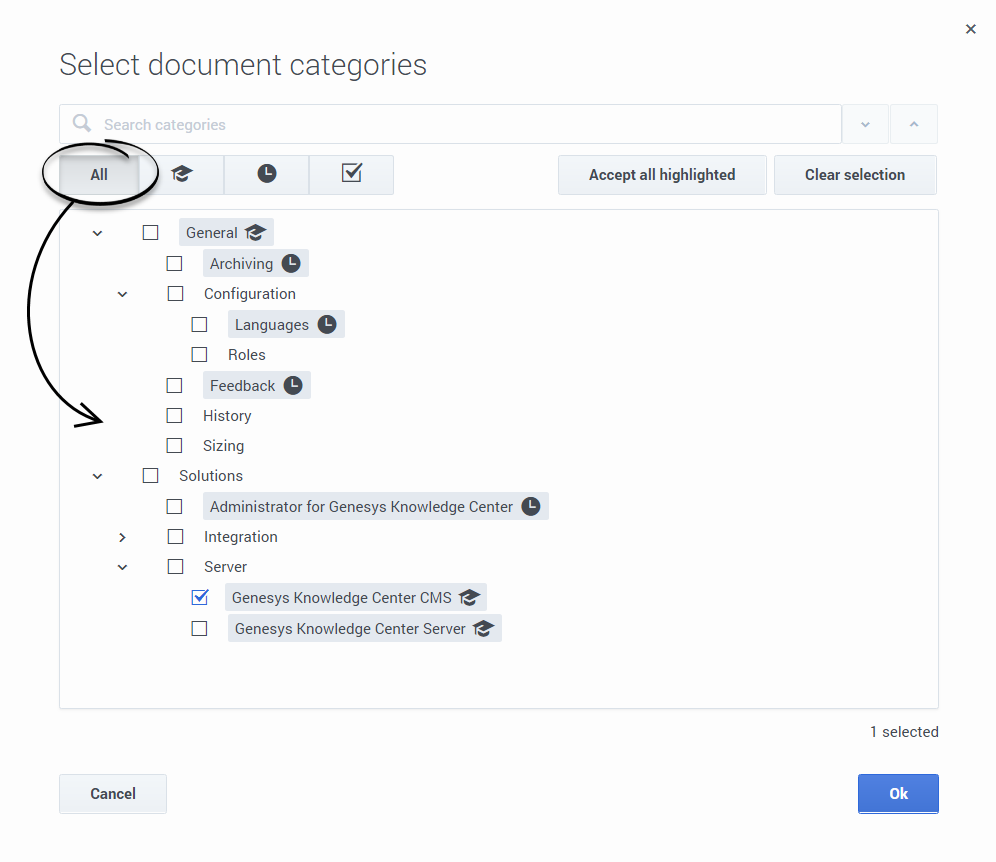Click graduation cap beside Genesys Knowledge Center Server

pos(484,629)
